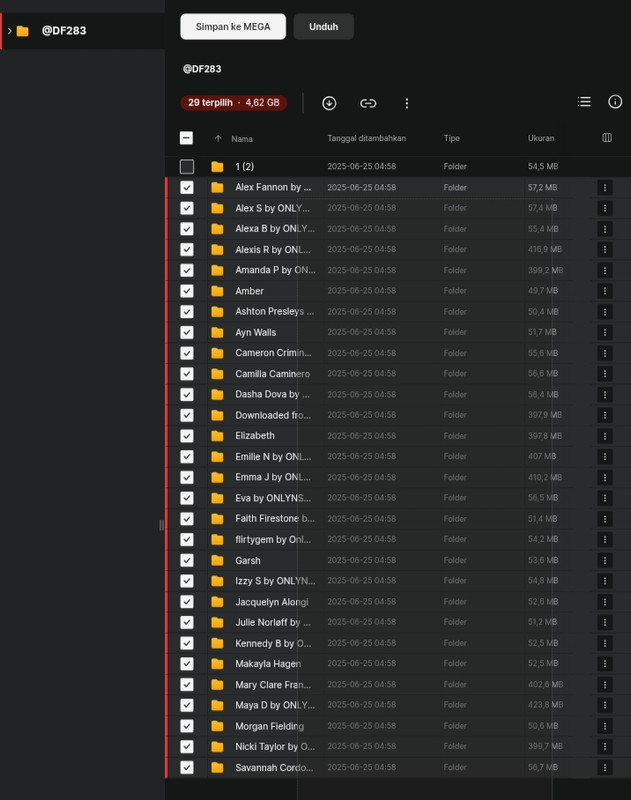Uncheck the Emma J folder checkbox
Viewport: 631px width, 800px height.
pyautogui.click(x=187, y=477)
